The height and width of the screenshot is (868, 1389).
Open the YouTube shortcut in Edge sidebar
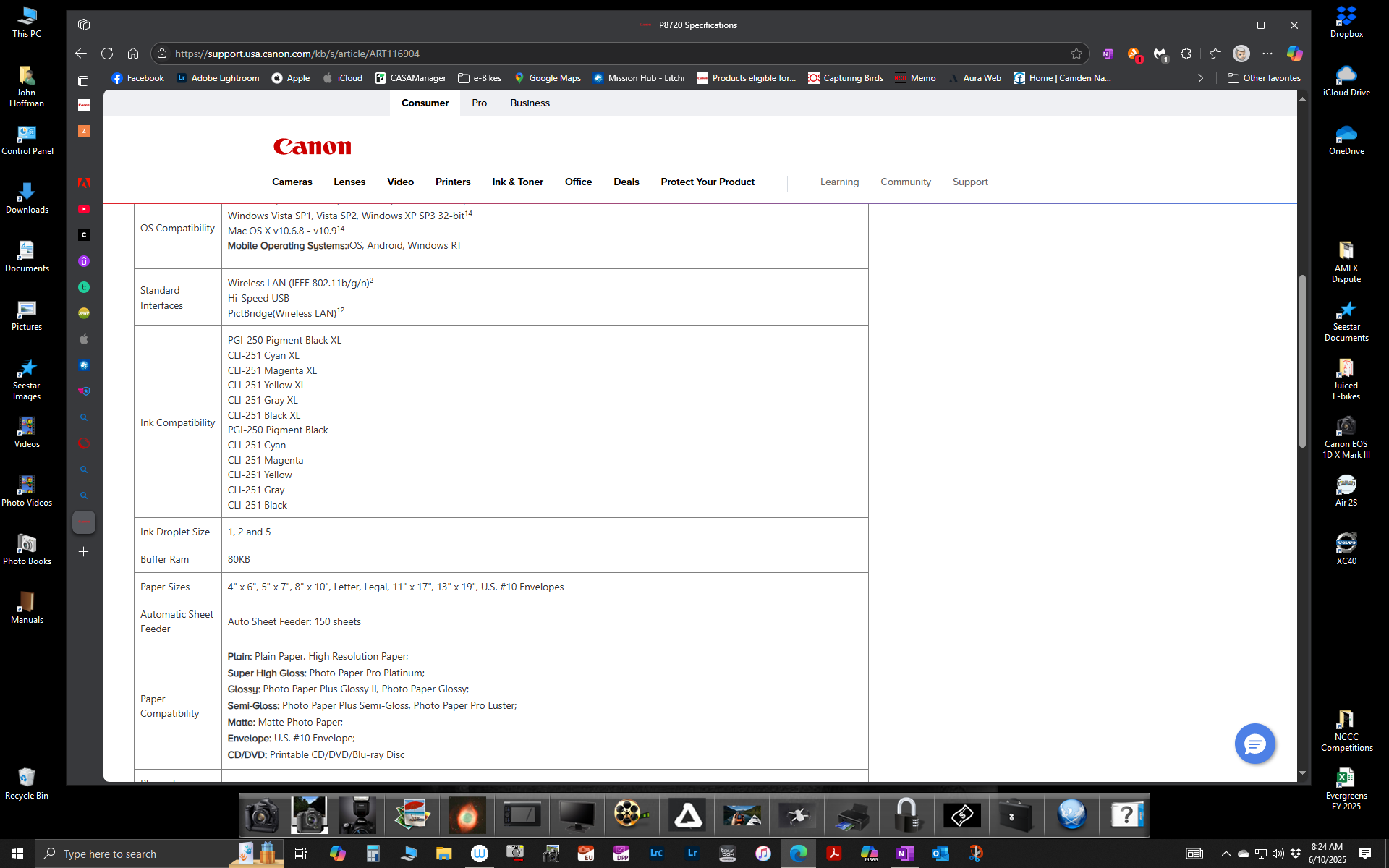(x=84, y=209)
